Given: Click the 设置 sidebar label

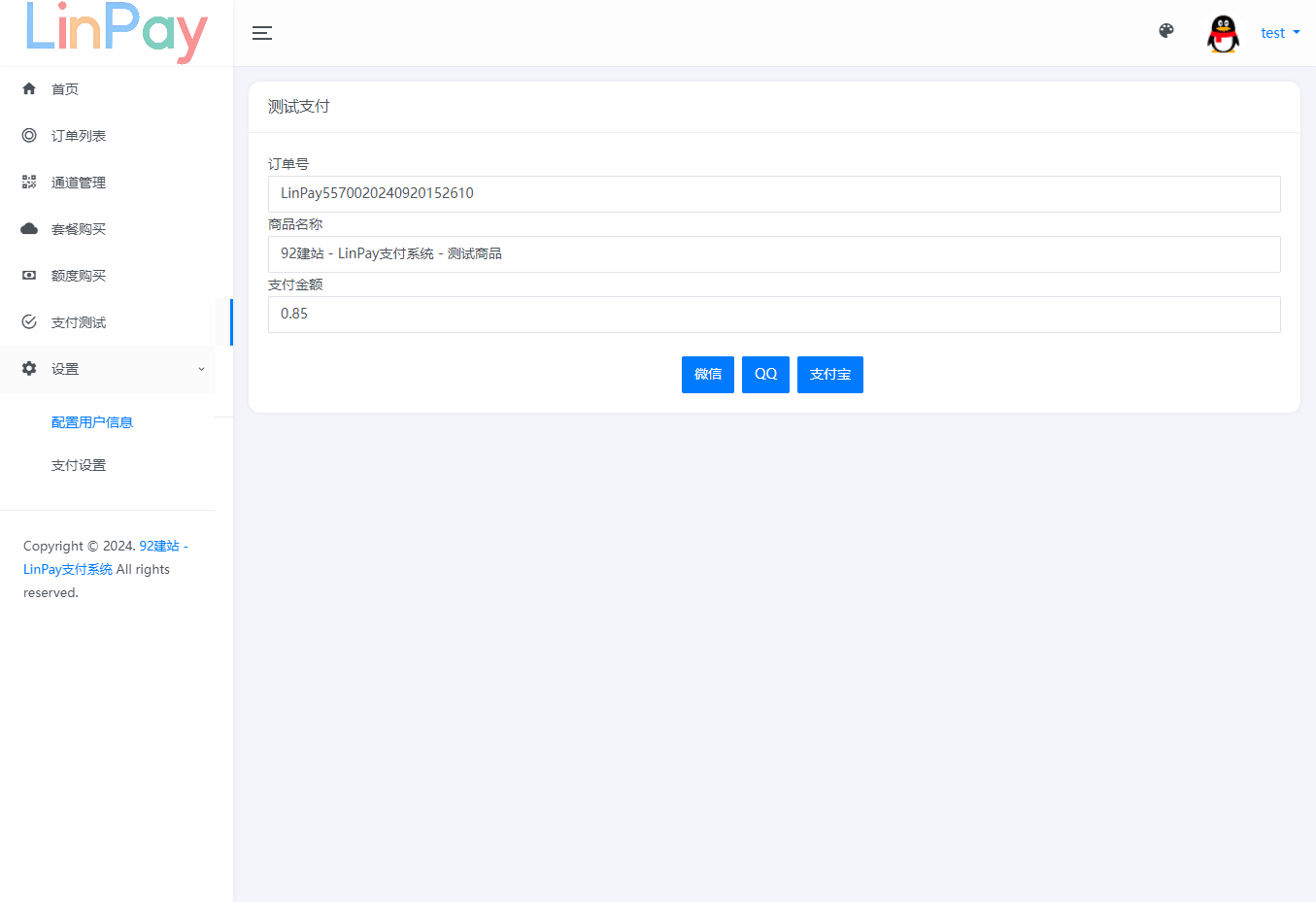Looking at the screenshot, I should [65, 369].
